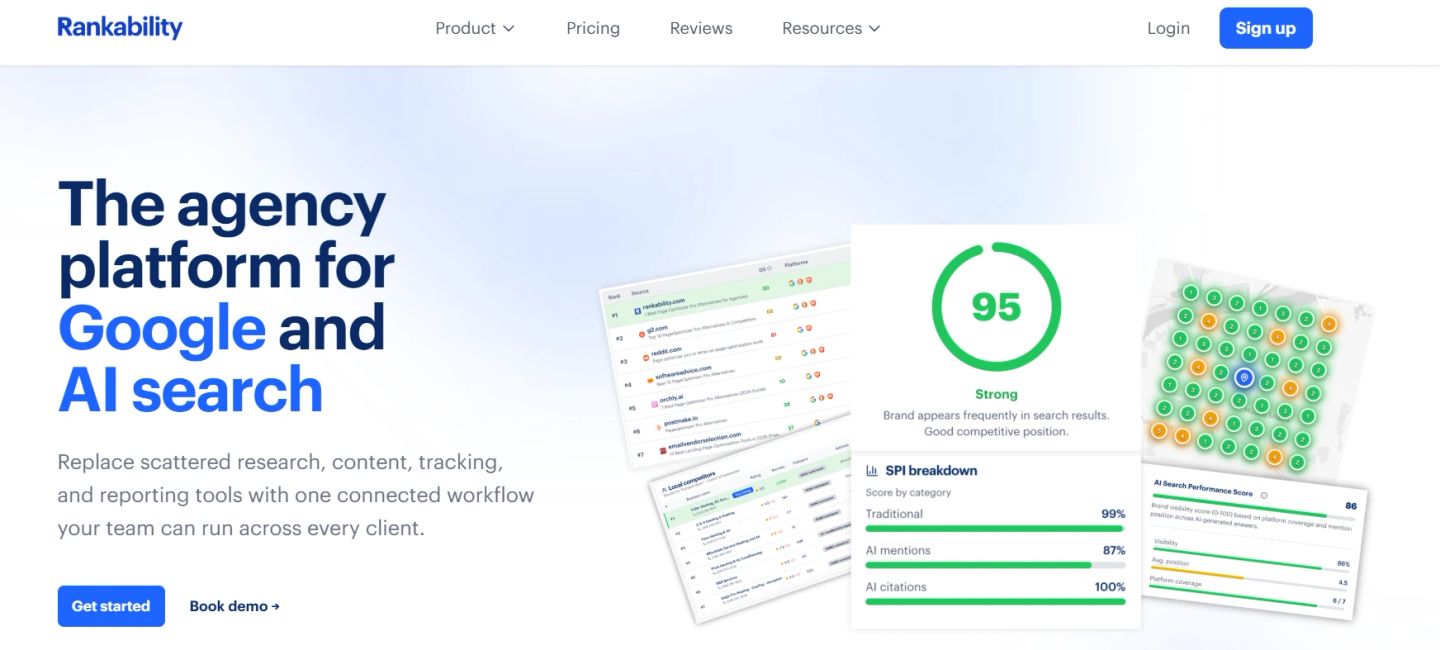This screenshot has height=650, width=1440.
Task: Click the reddit.com favicon in ranking table
Action: [647, 356]
